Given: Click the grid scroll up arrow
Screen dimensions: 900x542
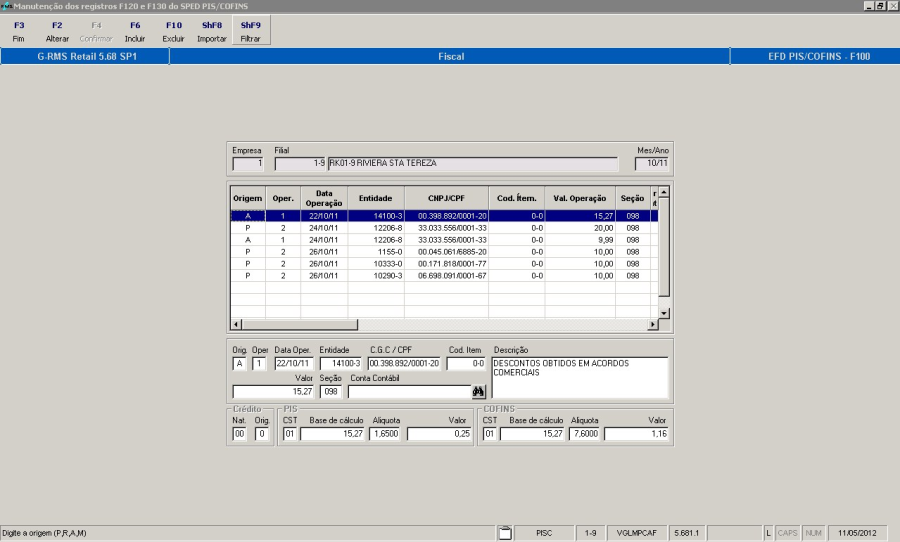Looking at the screenshot, I should point(664,192).
